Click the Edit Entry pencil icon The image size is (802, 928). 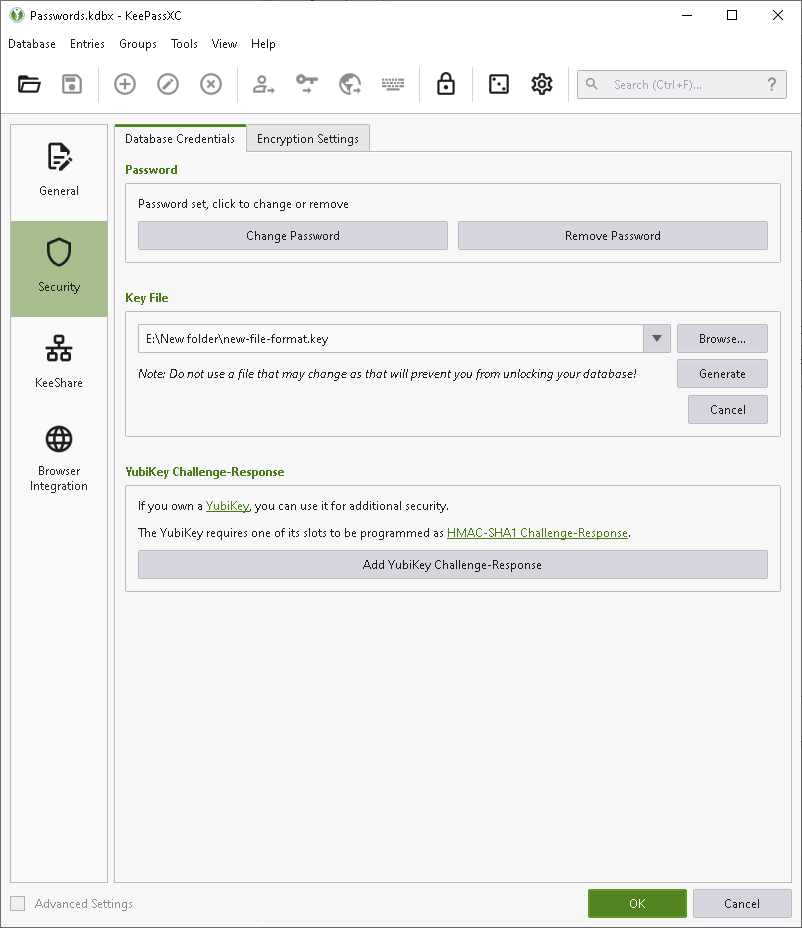click(x=168, y=85)
